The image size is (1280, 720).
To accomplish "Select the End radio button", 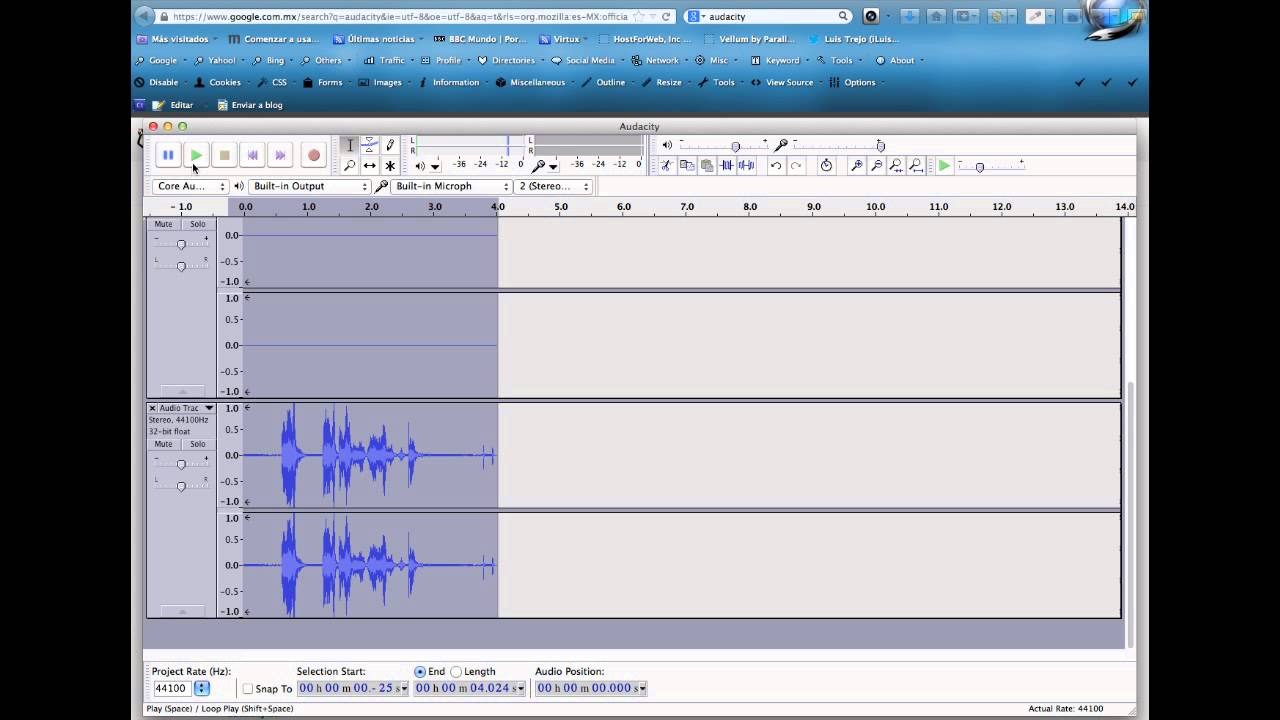I will [420, 672].
